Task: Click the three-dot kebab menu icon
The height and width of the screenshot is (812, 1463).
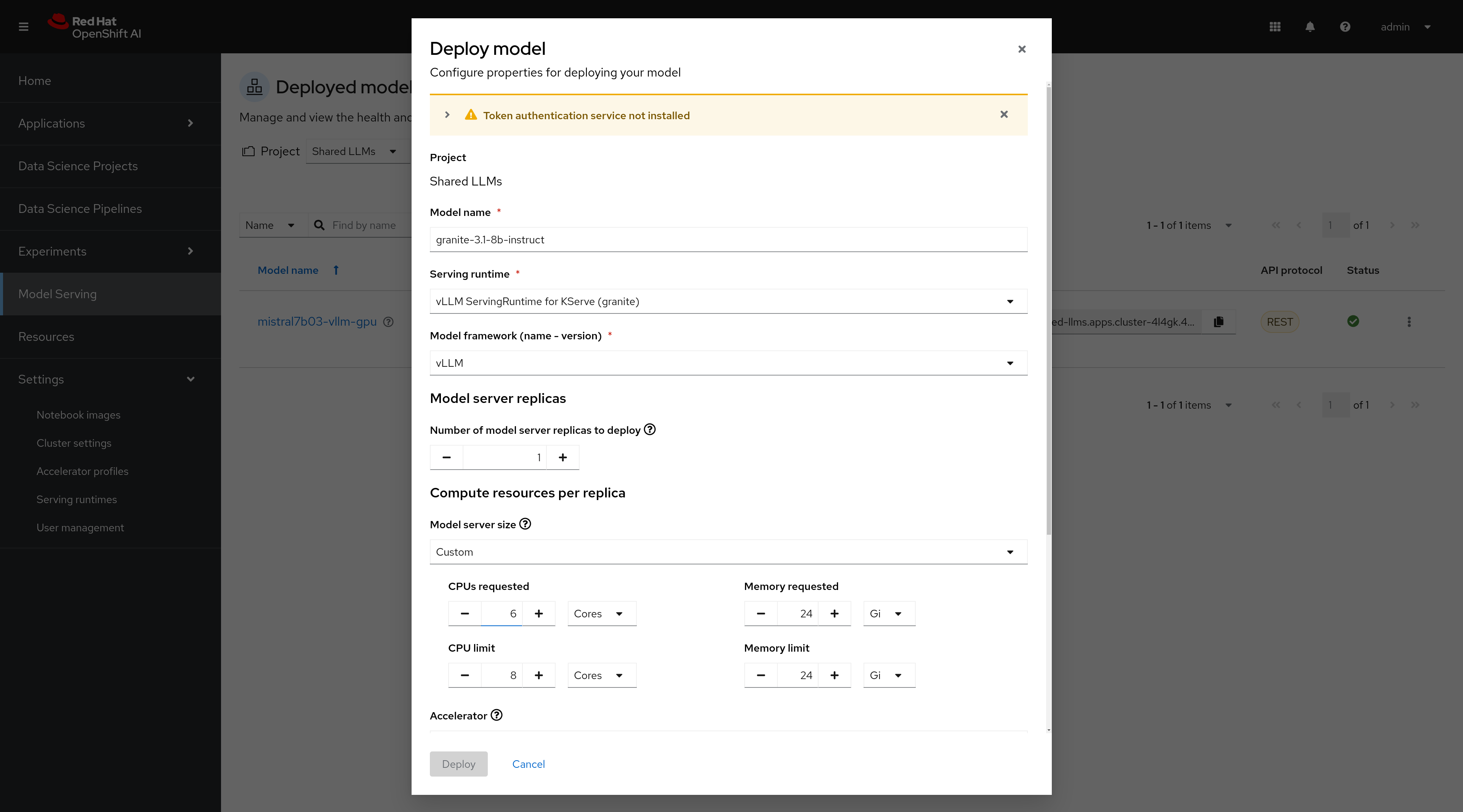Action: pyautogui.click(x=1409, y=322)
